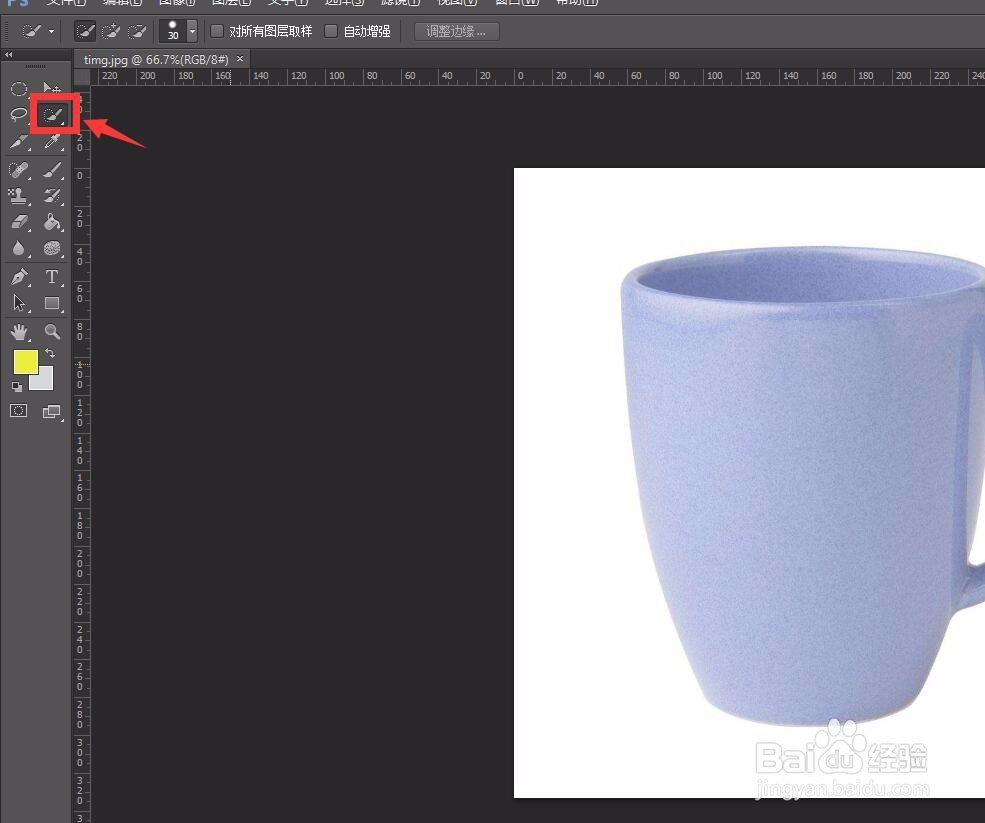Close the timg.jpg document tab

click(x=240, y=58)
